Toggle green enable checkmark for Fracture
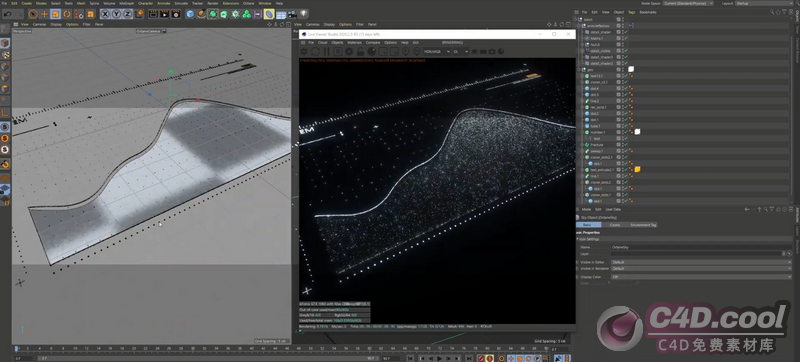Screen dimensions: 800x362 coord(626,145)
